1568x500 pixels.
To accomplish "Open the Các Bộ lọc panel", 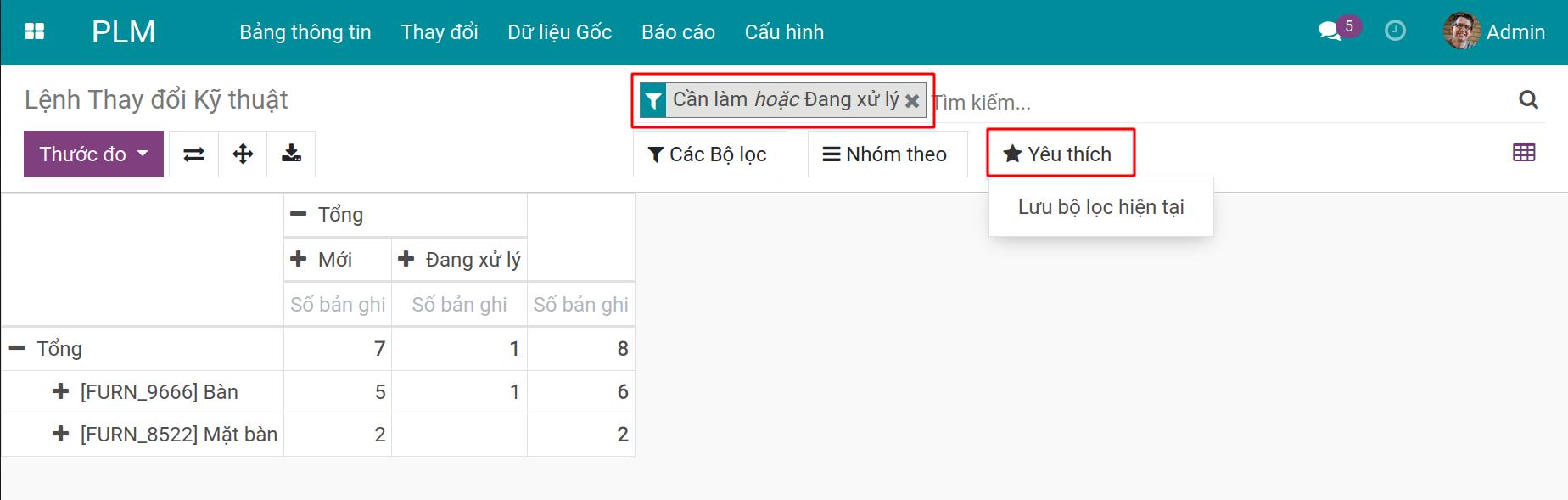I will [709, 154].
